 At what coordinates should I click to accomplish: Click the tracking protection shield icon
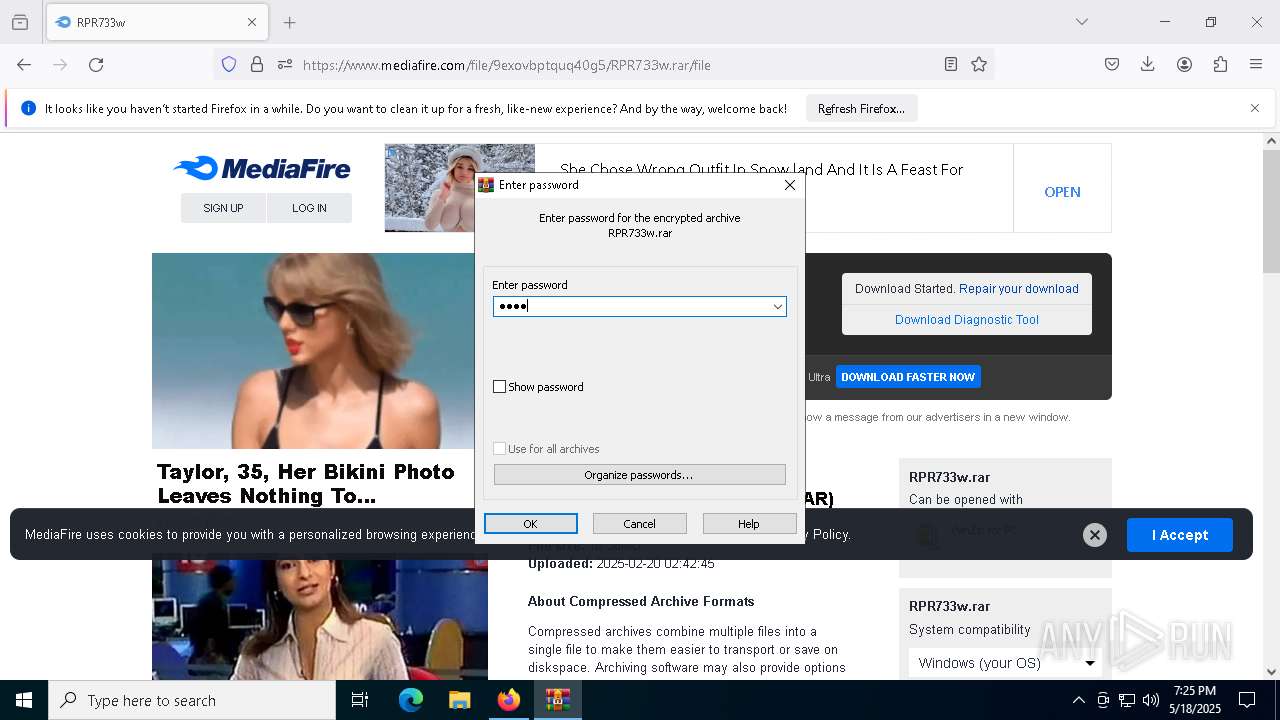(229, 64)
